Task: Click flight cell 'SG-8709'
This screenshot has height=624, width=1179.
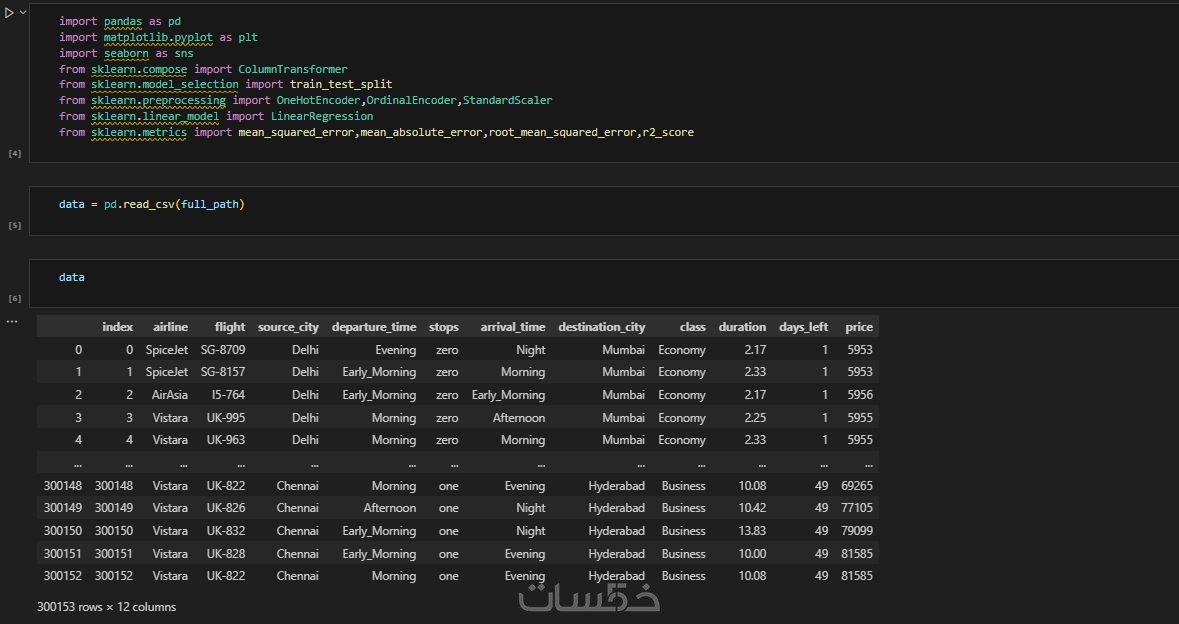Action: point(223,350)
